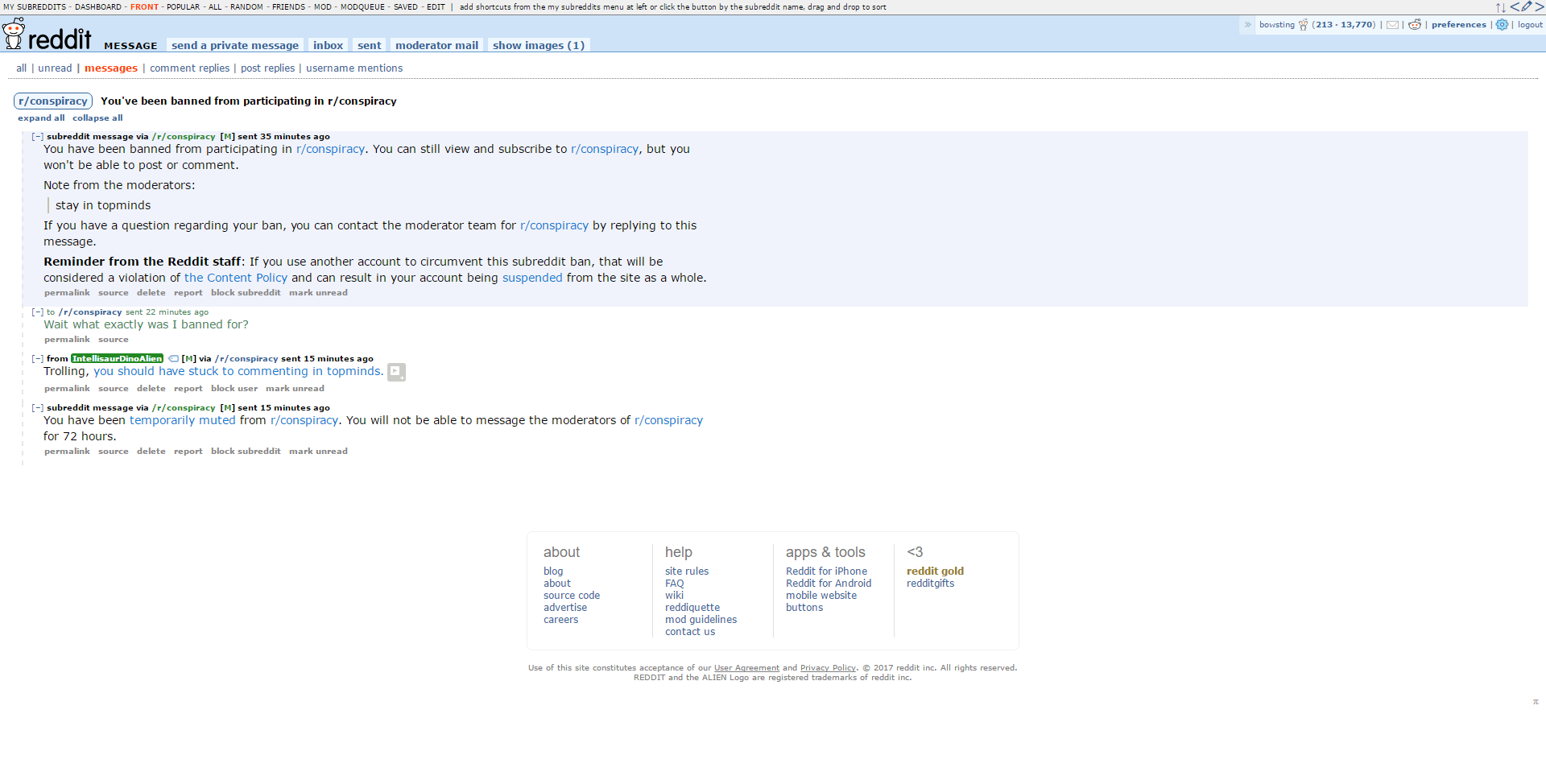Click the r/conspiracy subreddit badge
This screenshot has width=1546, height=784.
click(53, 101)
